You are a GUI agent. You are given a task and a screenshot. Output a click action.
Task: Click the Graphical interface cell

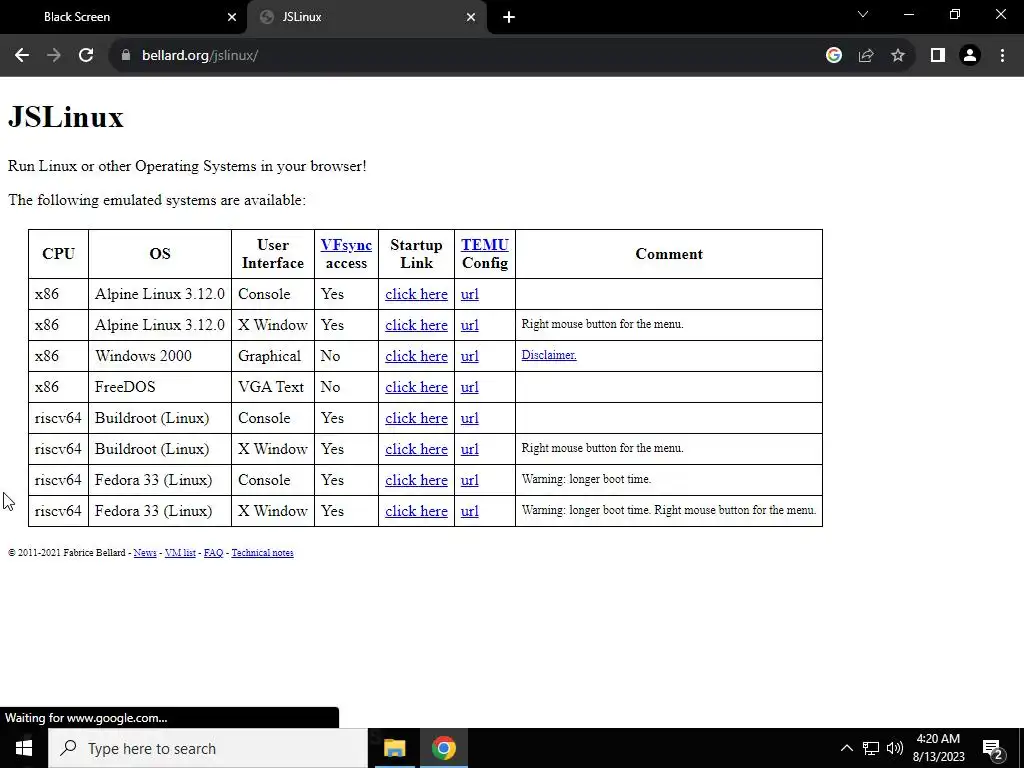(x=273, y=357)
